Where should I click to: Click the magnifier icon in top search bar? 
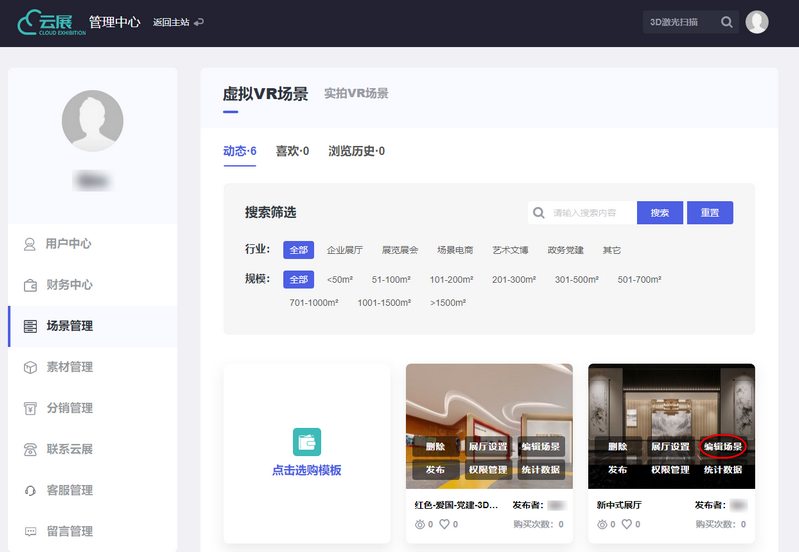[727, 22]
